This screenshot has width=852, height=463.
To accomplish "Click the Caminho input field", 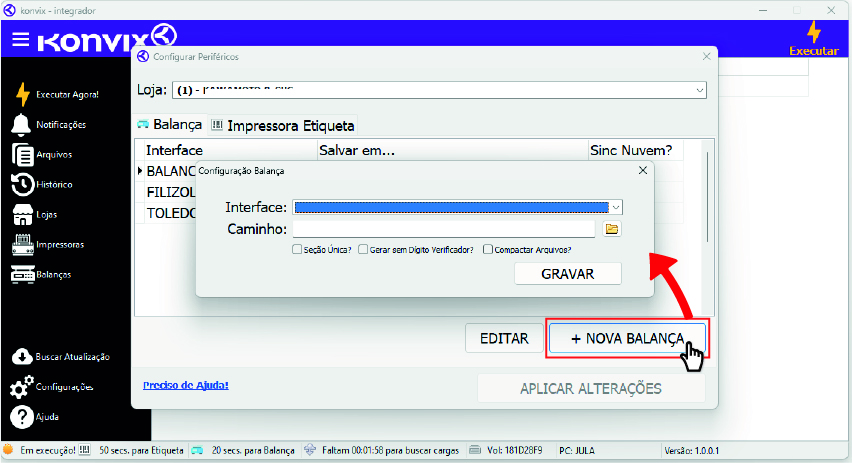I will tap(444, 229).
